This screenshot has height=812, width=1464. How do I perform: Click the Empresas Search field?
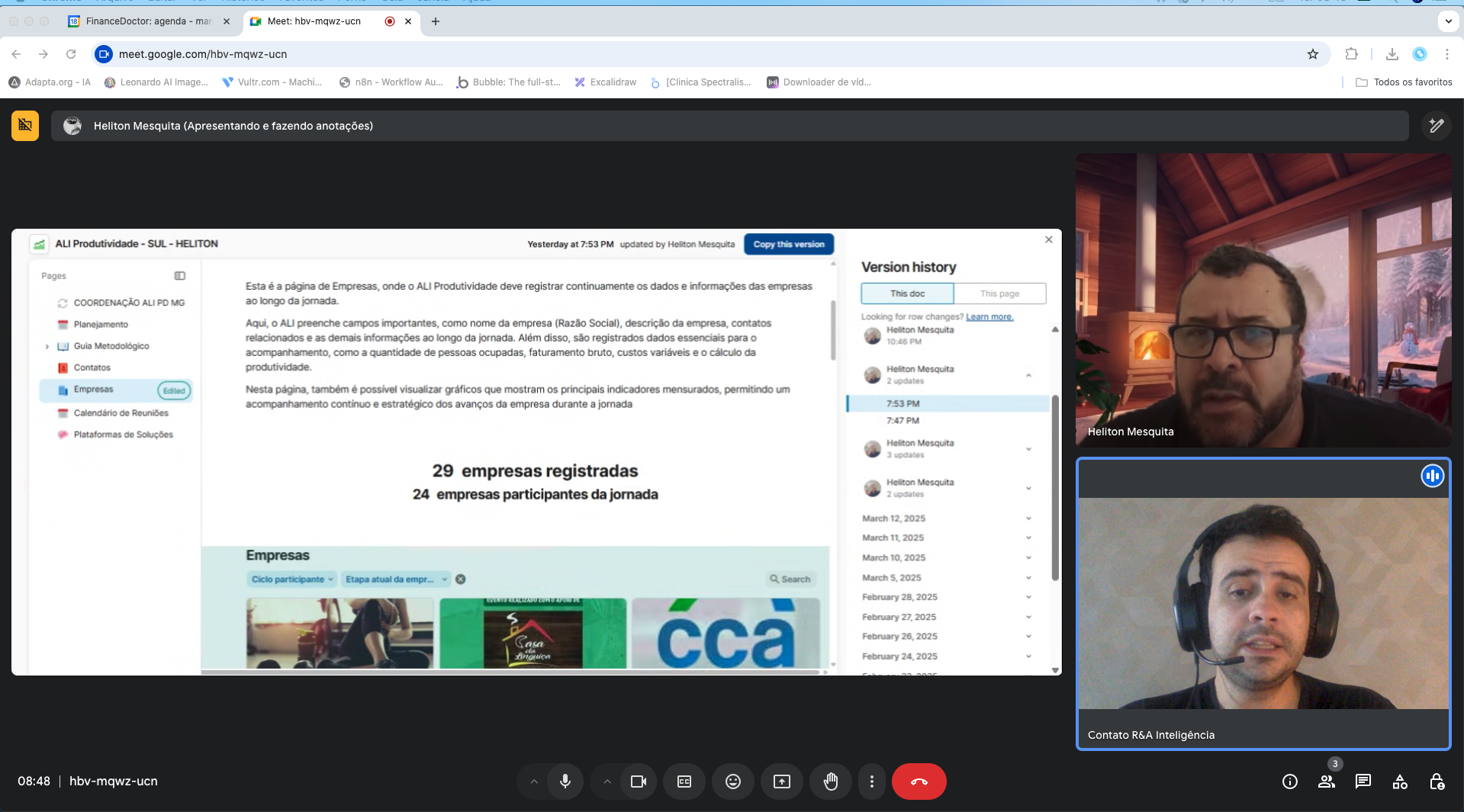[x=790, y=579]
